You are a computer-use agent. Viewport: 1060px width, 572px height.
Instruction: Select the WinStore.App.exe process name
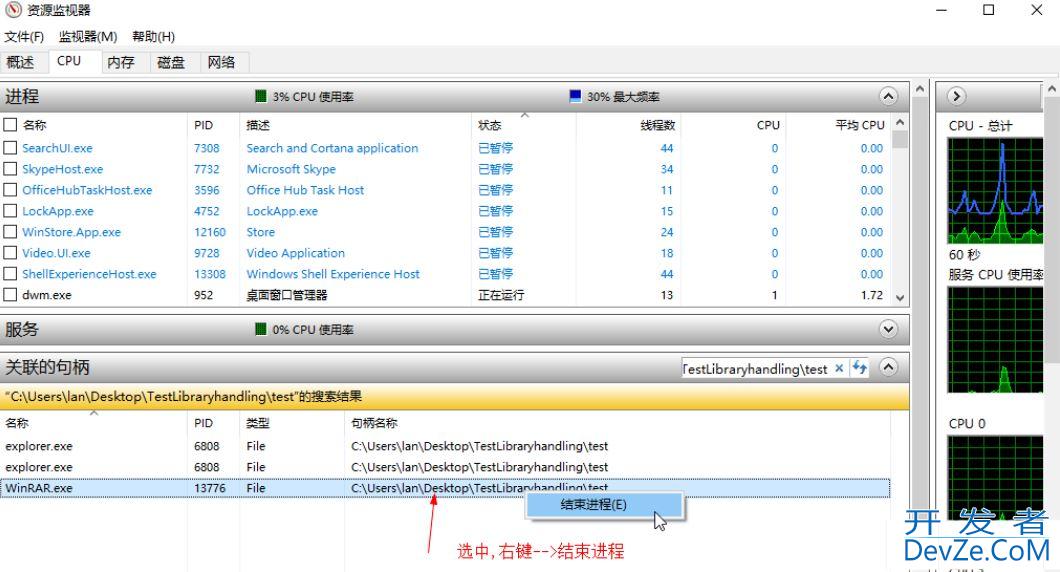pyautogui.click(x=72, y=232)
